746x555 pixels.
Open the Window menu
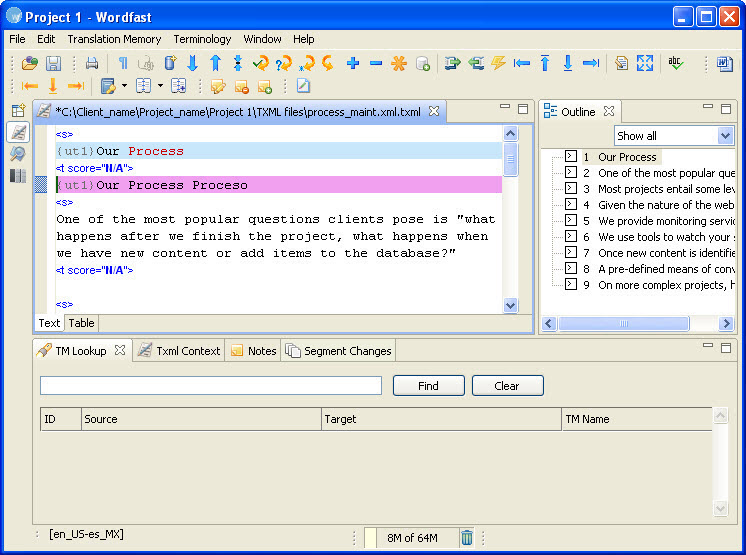point(262,39)
